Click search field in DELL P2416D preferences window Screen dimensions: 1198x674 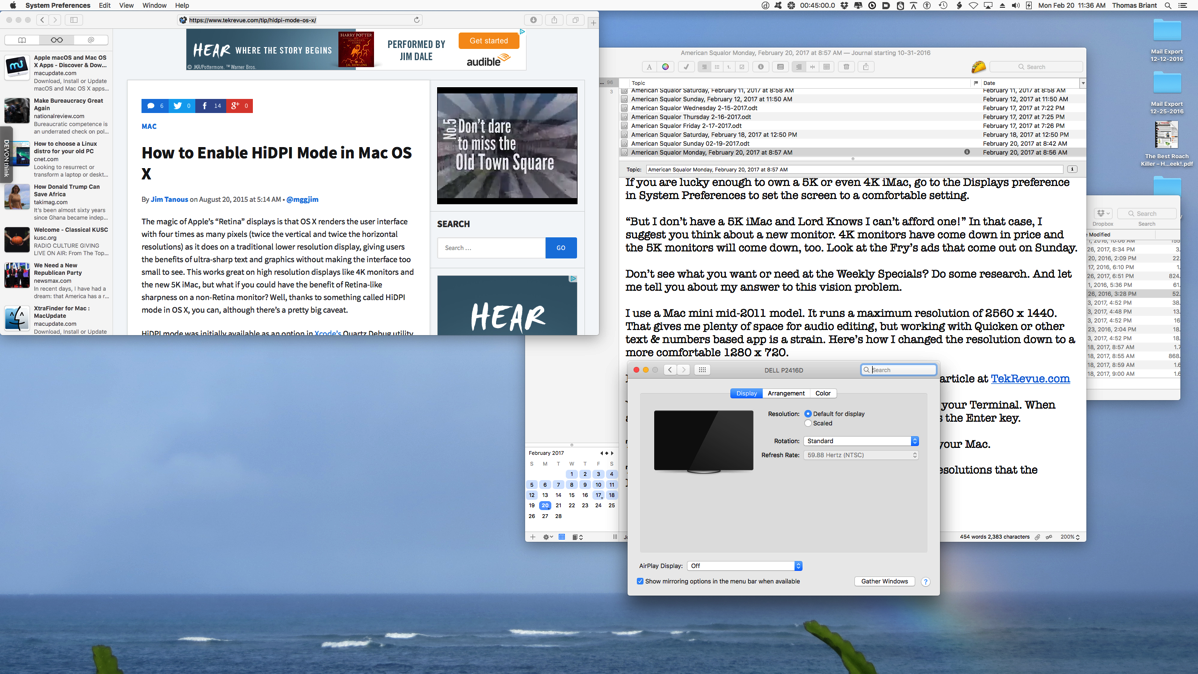point(898,370)
